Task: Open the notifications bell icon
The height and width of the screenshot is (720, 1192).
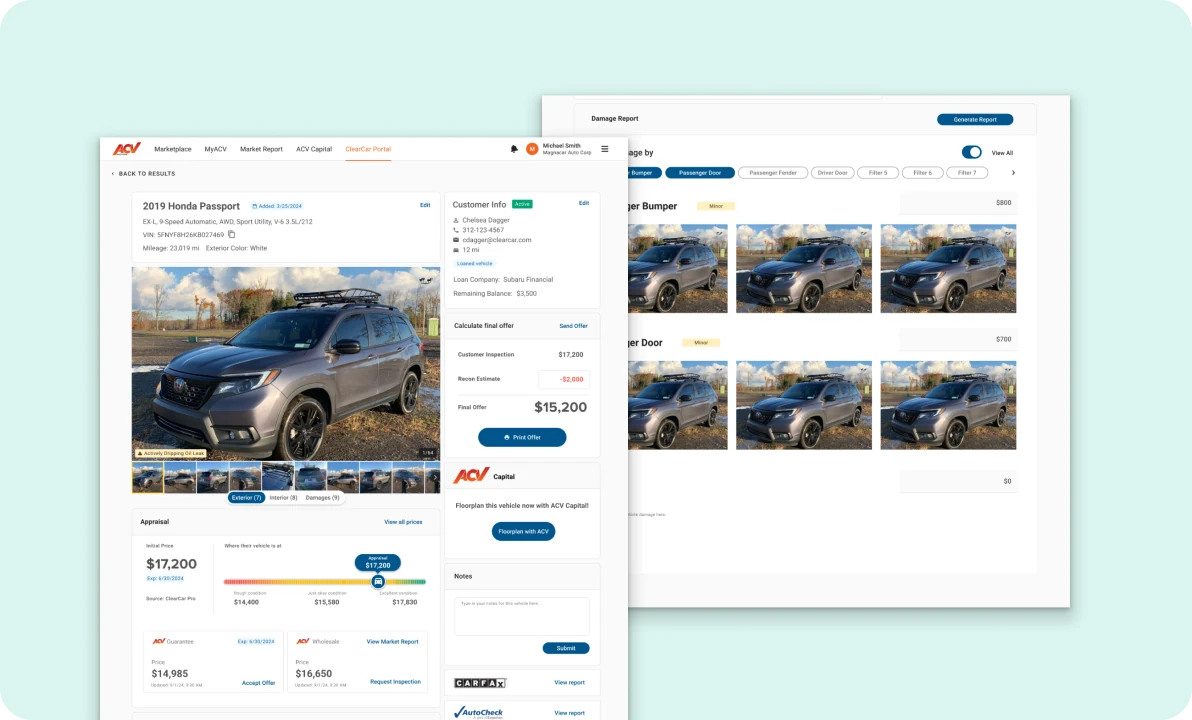Action: coord(514,149)
